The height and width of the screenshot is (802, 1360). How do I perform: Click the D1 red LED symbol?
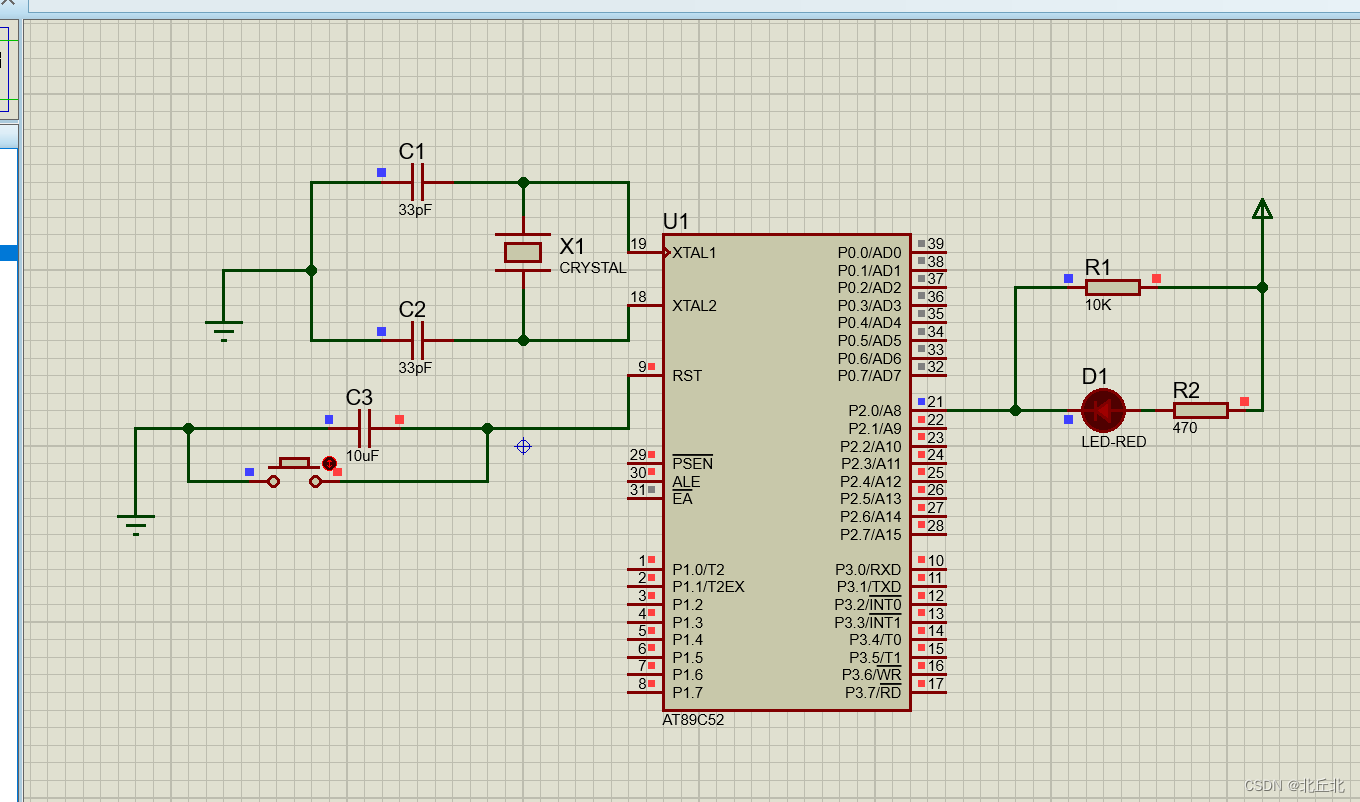(1103, 410)
